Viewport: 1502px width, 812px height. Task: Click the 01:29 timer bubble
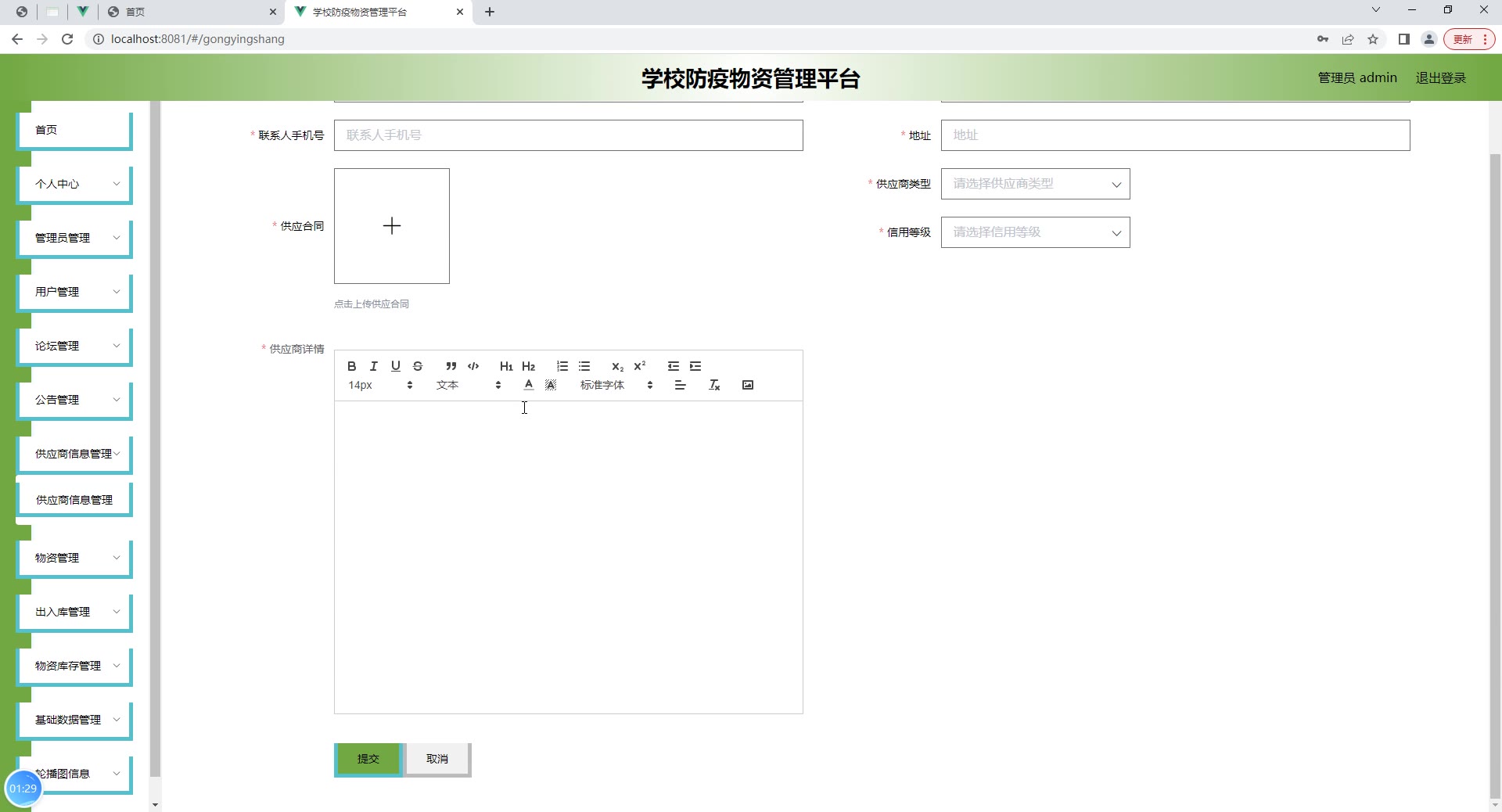23,789
